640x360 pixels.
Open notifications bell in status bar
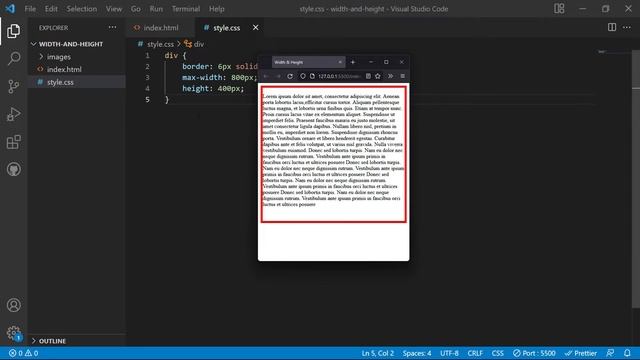tap(627, 353)
